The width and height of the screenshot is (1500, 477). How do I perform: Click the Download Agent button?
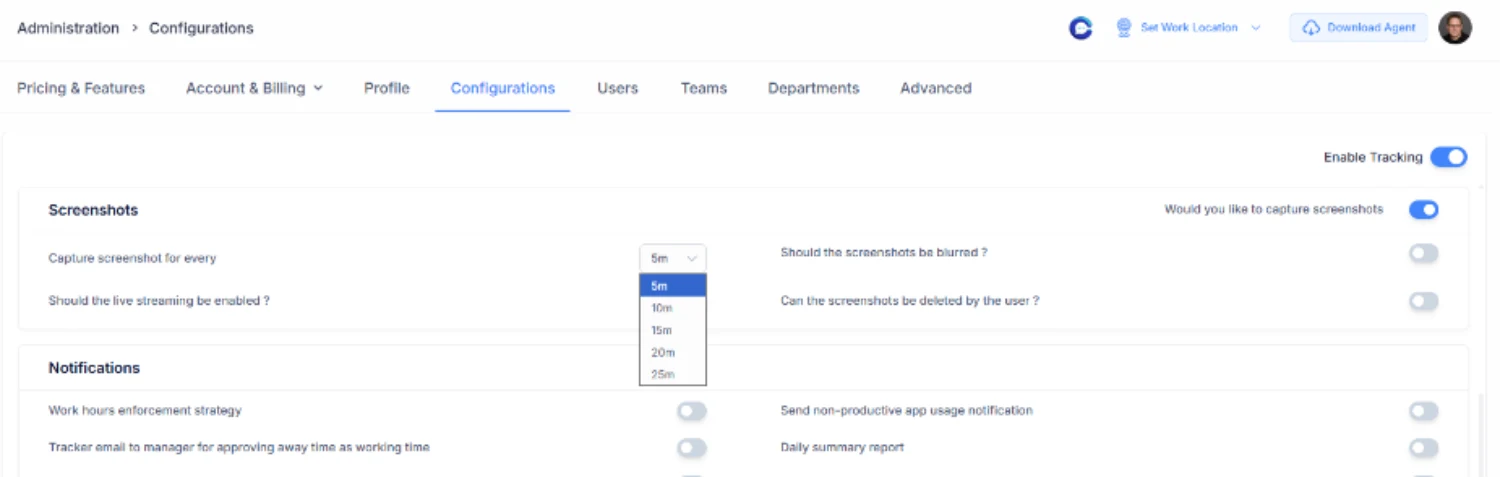(1359, 28)
